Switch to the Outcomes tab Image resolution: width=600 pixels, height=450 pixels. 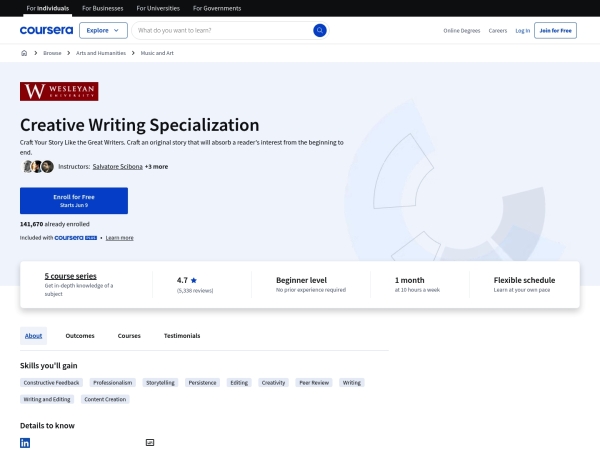pos(80,336)
